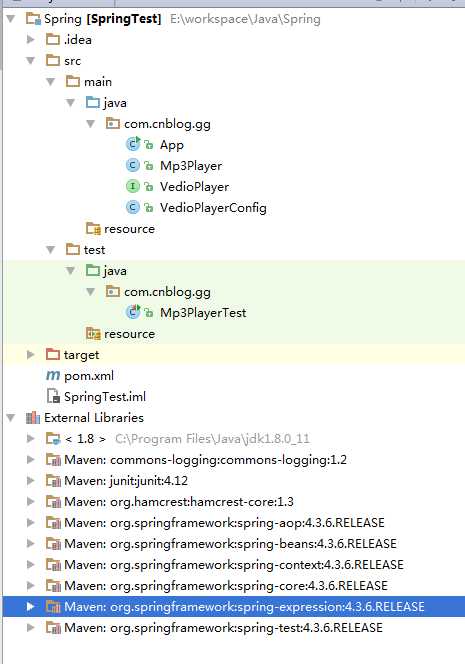
Task: Click the test folder icon
Action: point(73,249)
